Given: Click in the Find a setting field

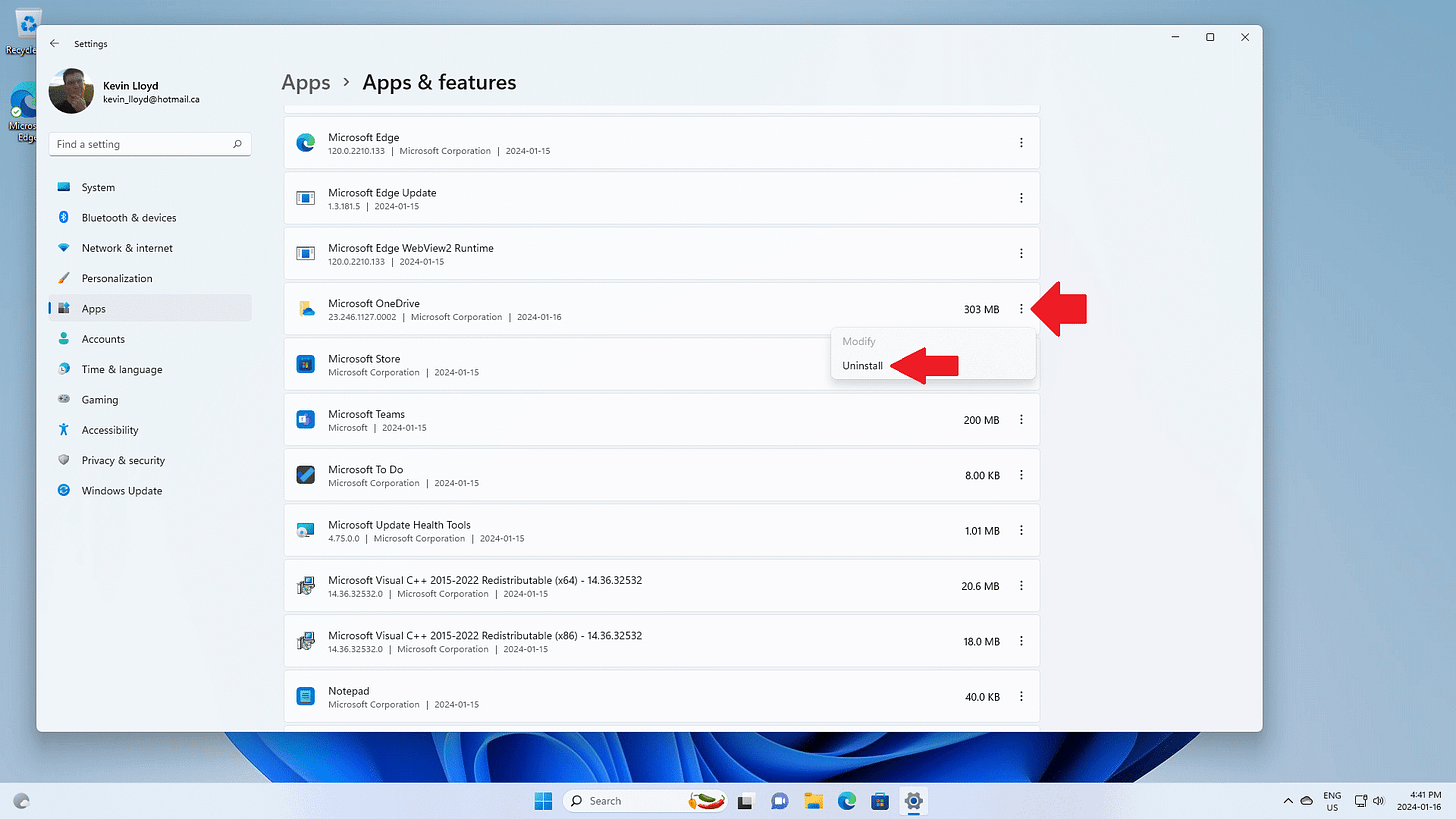Looking at the screenshot, I should (150, 144).
